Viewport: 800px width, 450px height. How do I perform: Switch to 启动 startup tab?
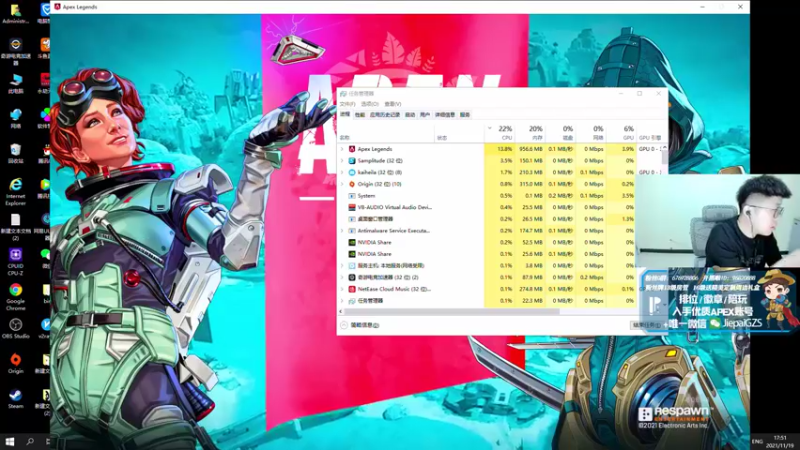point(410,115)
